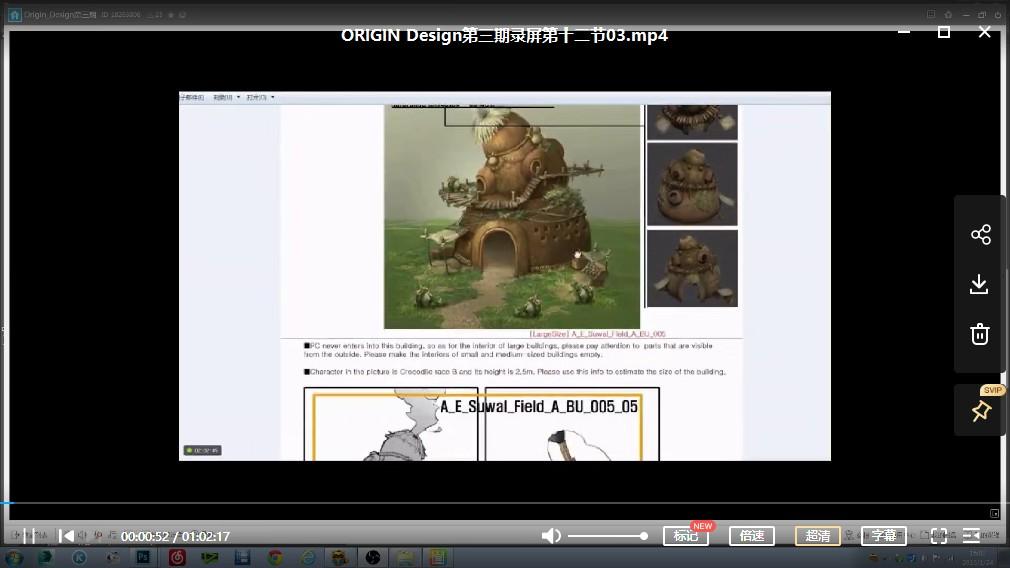
Task: Open Internet Explorer from the taskbar
Action: (x=309, y=557)
